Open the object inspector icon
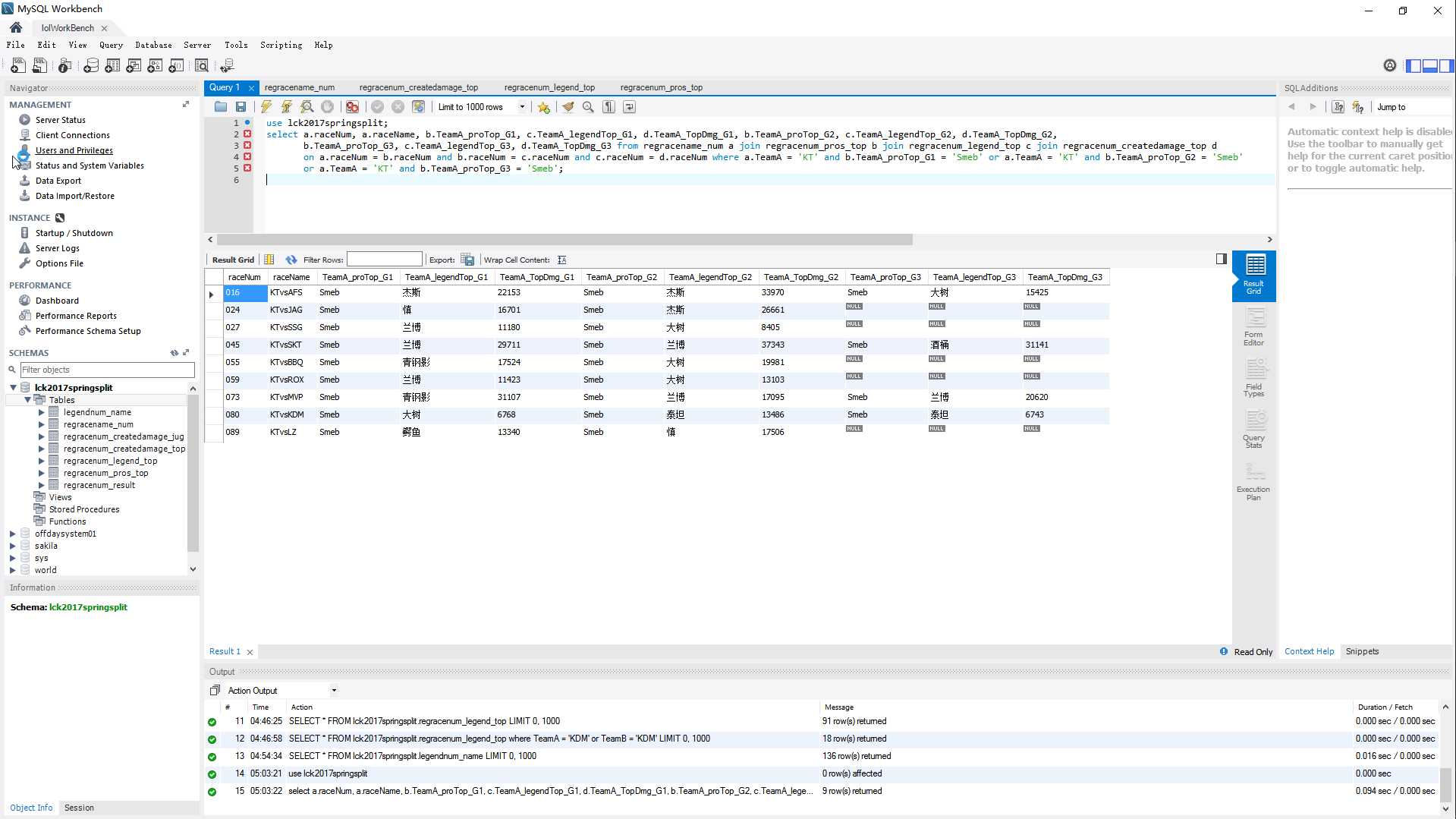This screenshot has width=1456, height=819. 65,66
